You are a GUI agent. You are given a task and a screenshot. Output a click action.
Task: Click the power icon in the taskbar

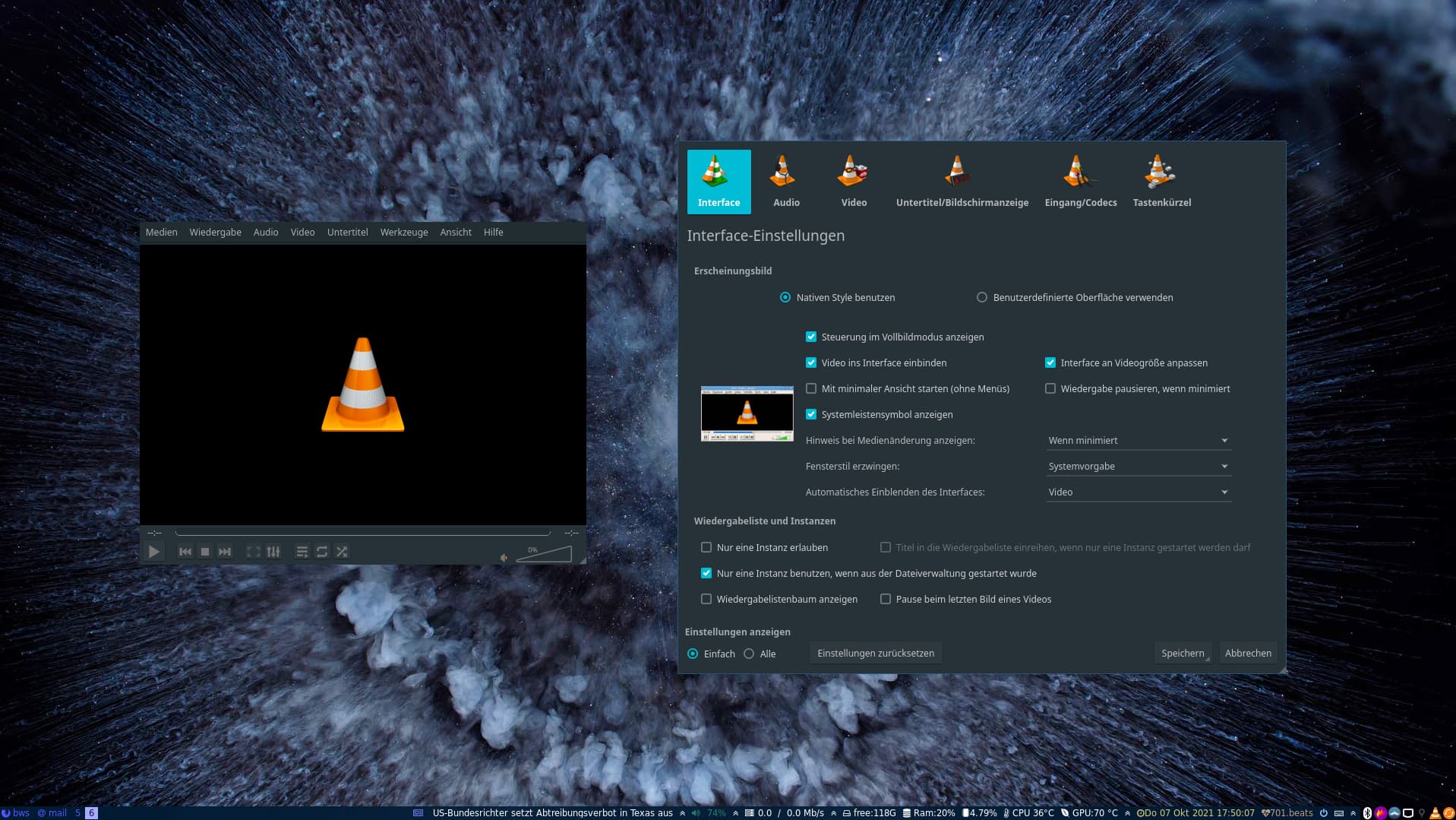(1323, 813)
